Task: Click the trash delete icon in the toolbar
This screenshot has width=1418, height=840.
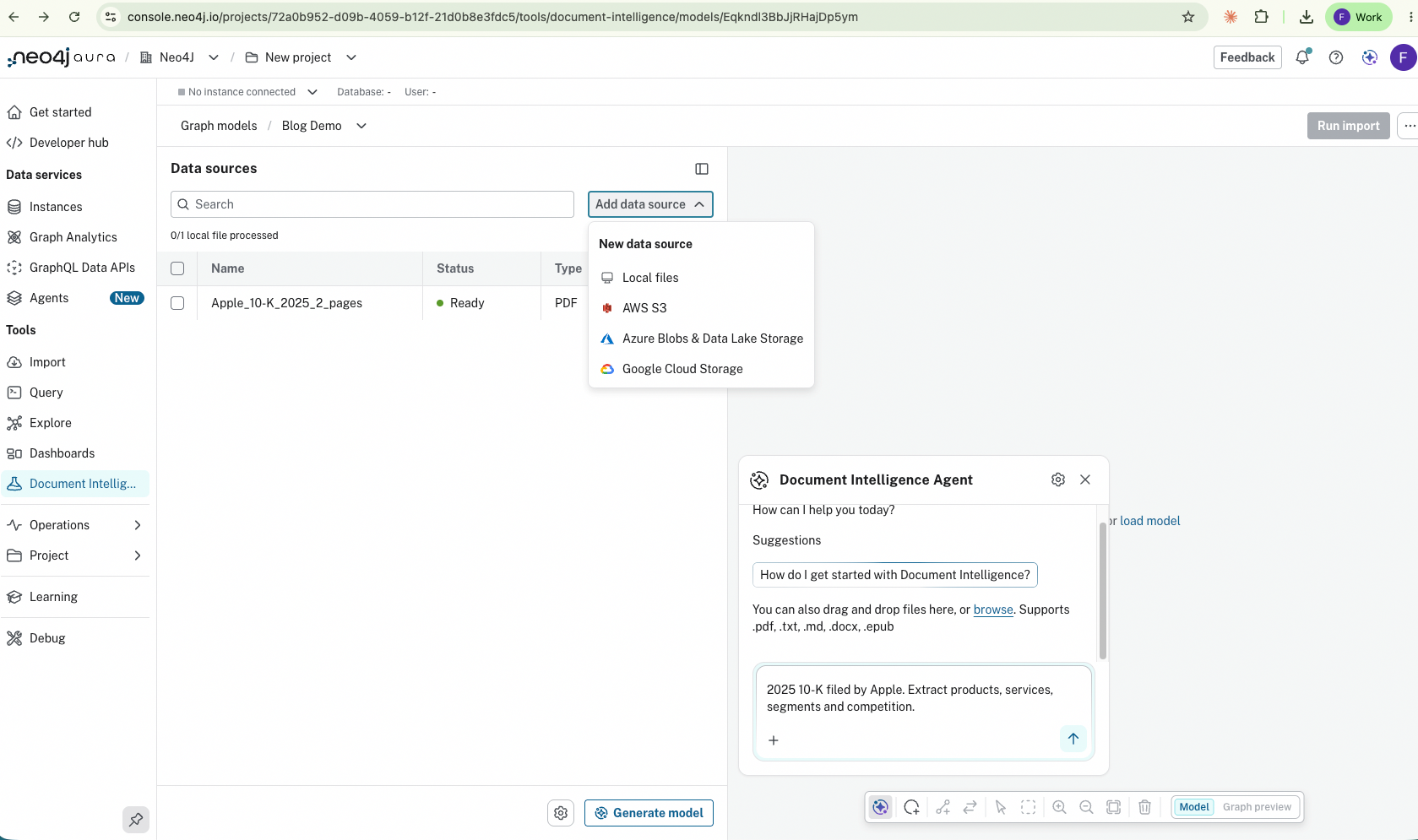Action: [1144, 807]
